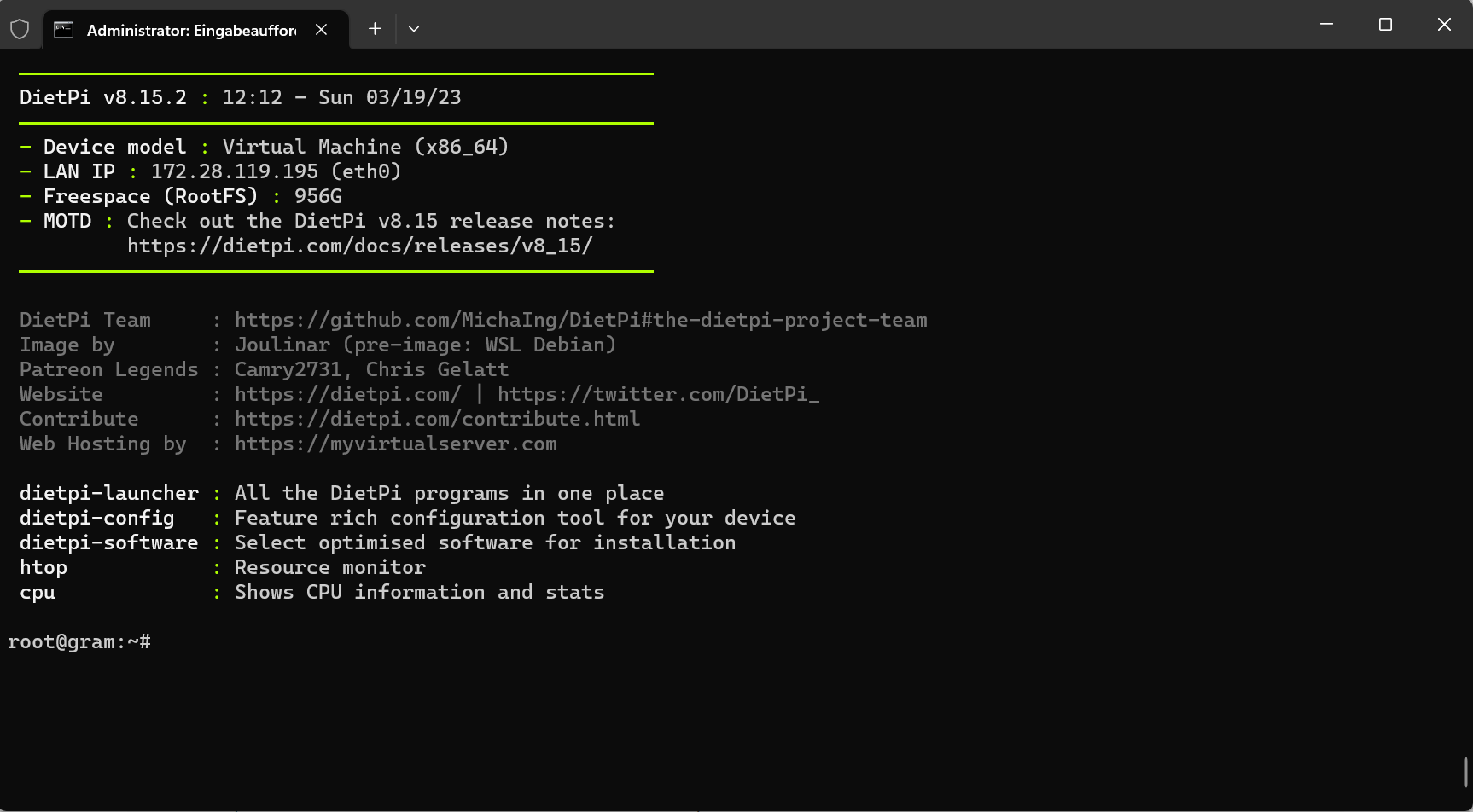Click the Freespace value 956G
Screen dimensions: 1473x812
pyautogui.click(x=318, y=196)
